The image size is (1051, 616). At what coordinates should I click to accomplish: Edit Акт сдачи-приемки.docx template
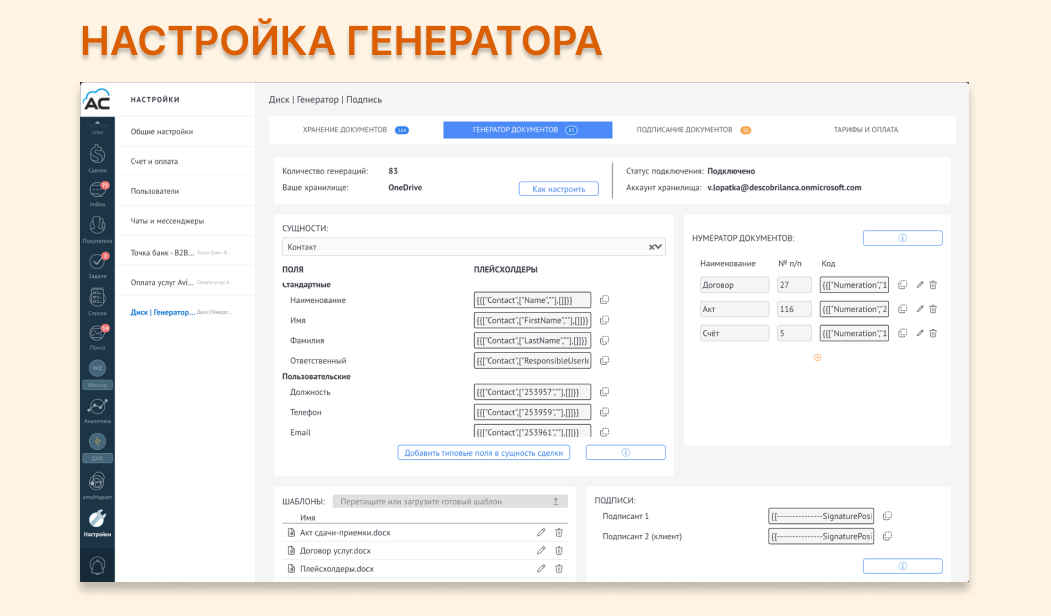(541, 532)
